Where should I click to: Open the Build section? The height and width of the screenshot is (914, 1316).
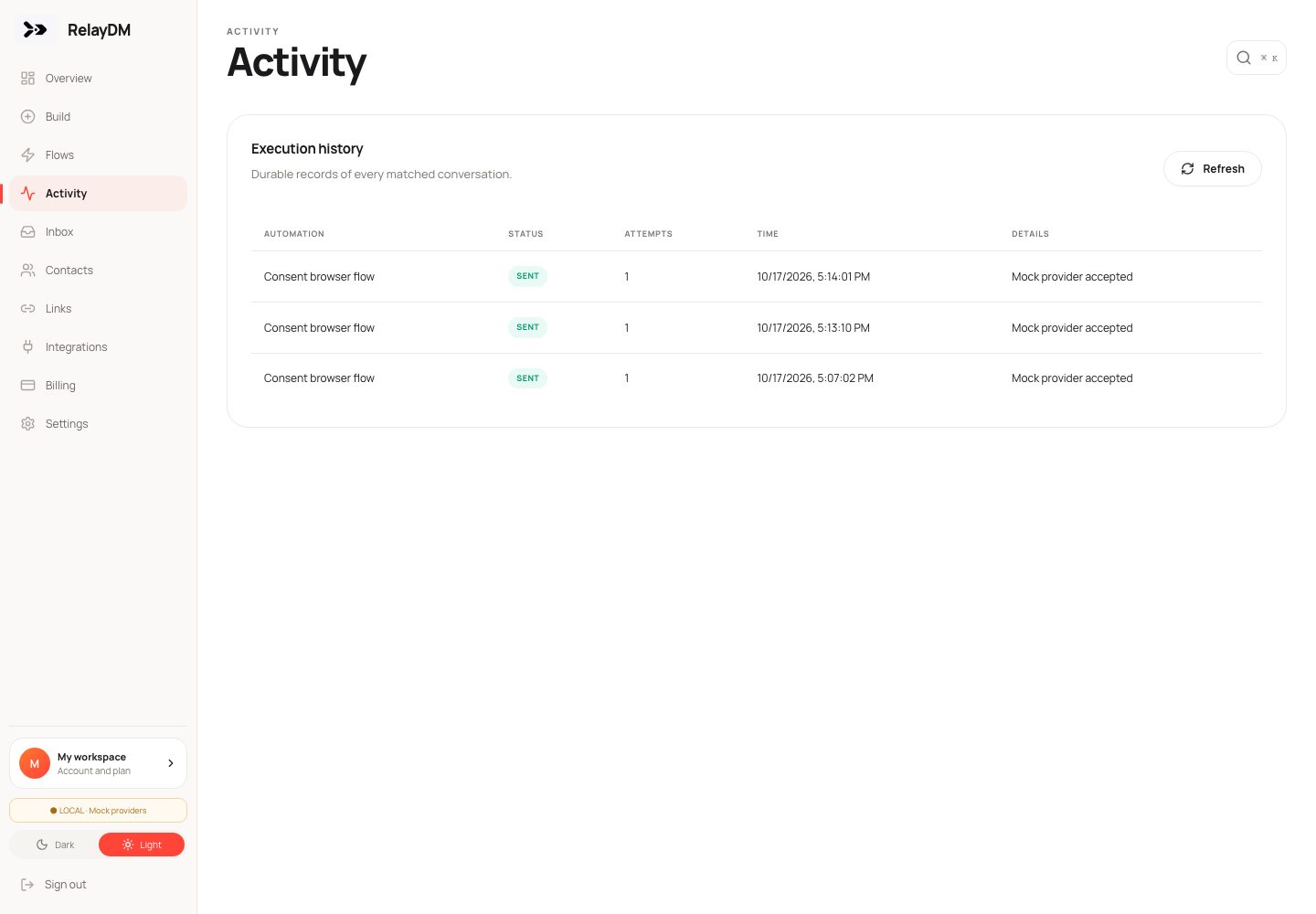(x=99, y=117)
